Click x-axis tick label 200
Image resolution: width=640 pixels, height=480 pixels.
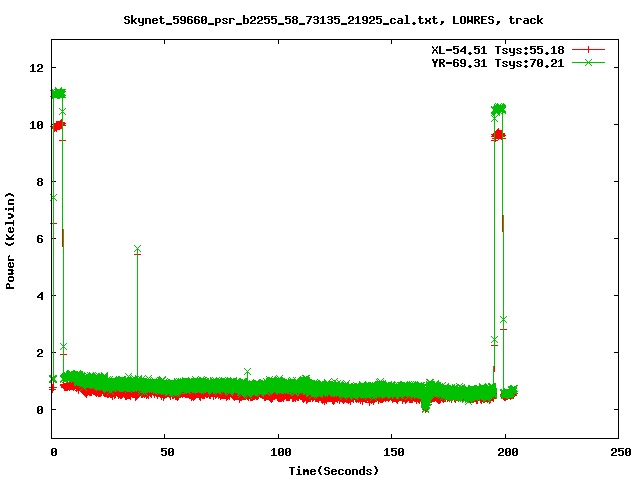click(x=507, y=452)
